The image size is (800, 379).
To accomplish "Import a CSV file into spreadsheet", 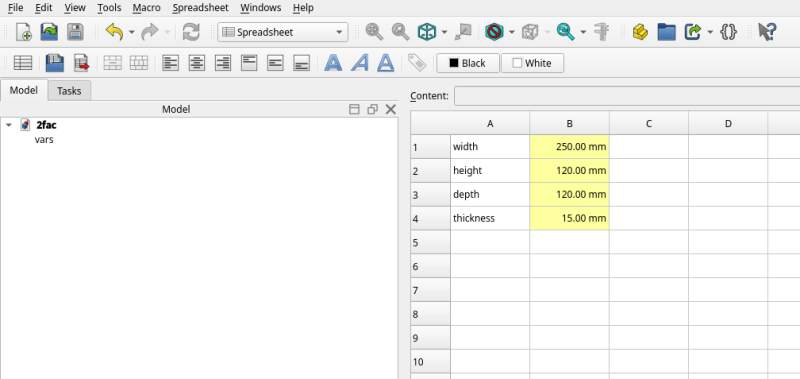I will tap(55, 63).
